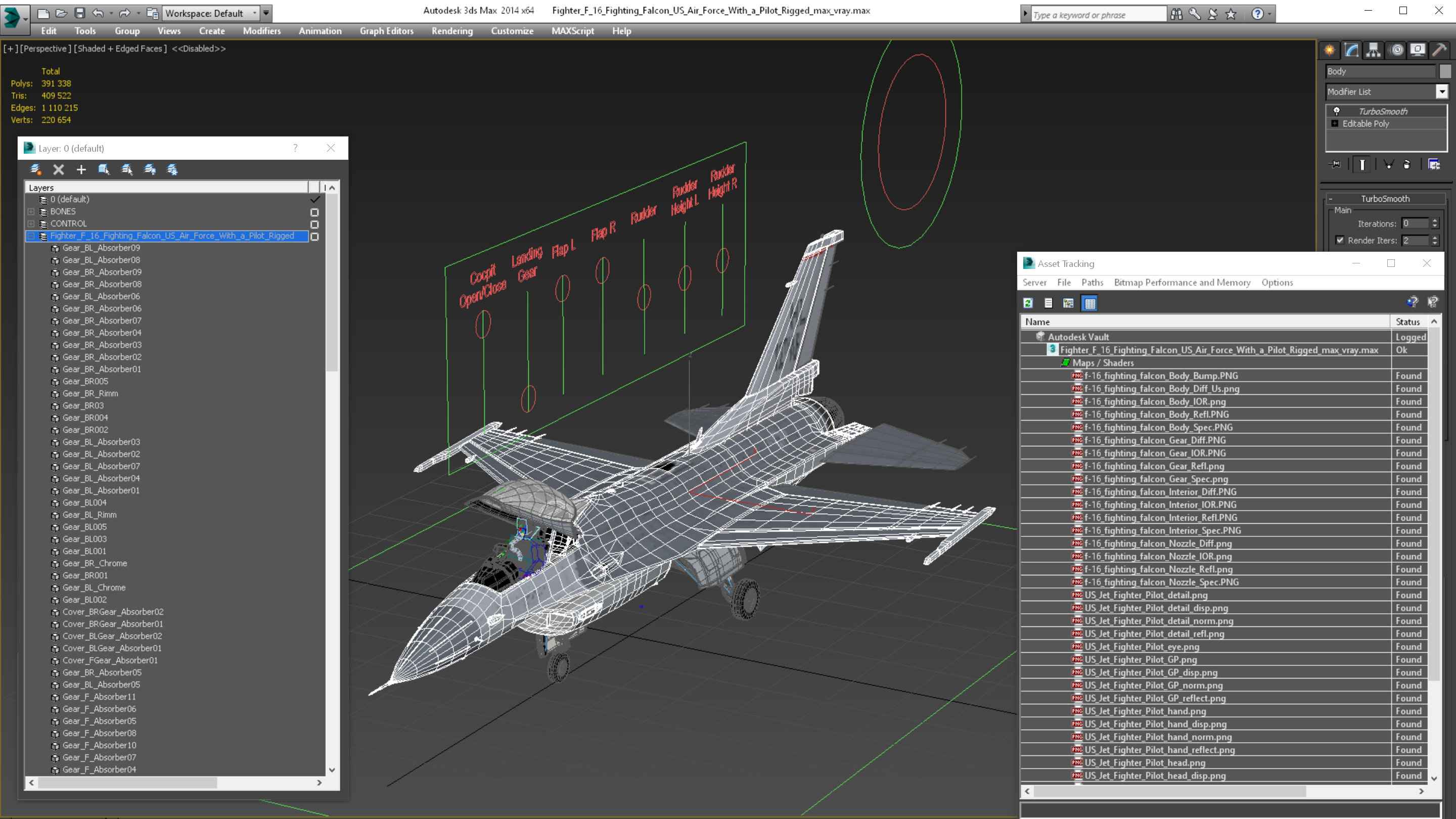Click the Undo arrow icon
The image size is (1456, 819).
[x=98, y=13]
